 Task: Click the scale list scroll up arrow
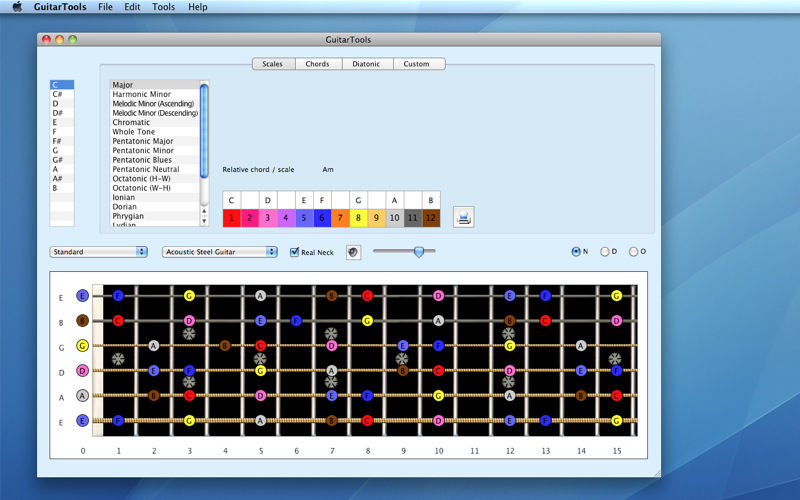point(204,211)
